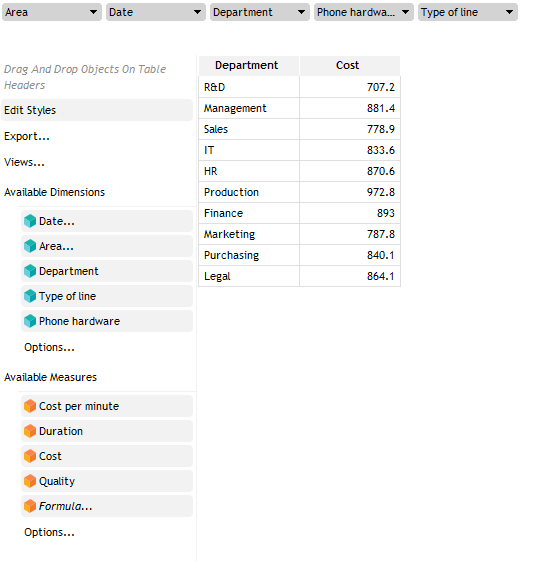Open the Phone hardware filter dropdown
This screenshot has height=561, width=533.
pos(364,12)
